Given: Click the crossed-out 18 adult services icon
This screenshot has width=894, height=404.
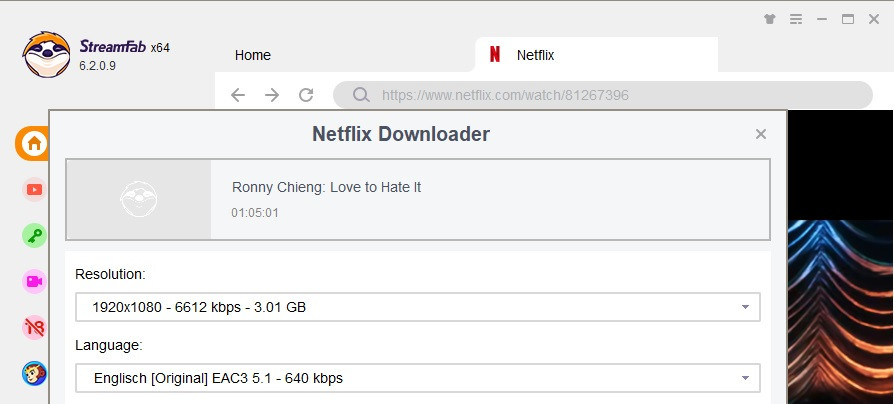Looking at the screenshot, I should pos(34,327).
